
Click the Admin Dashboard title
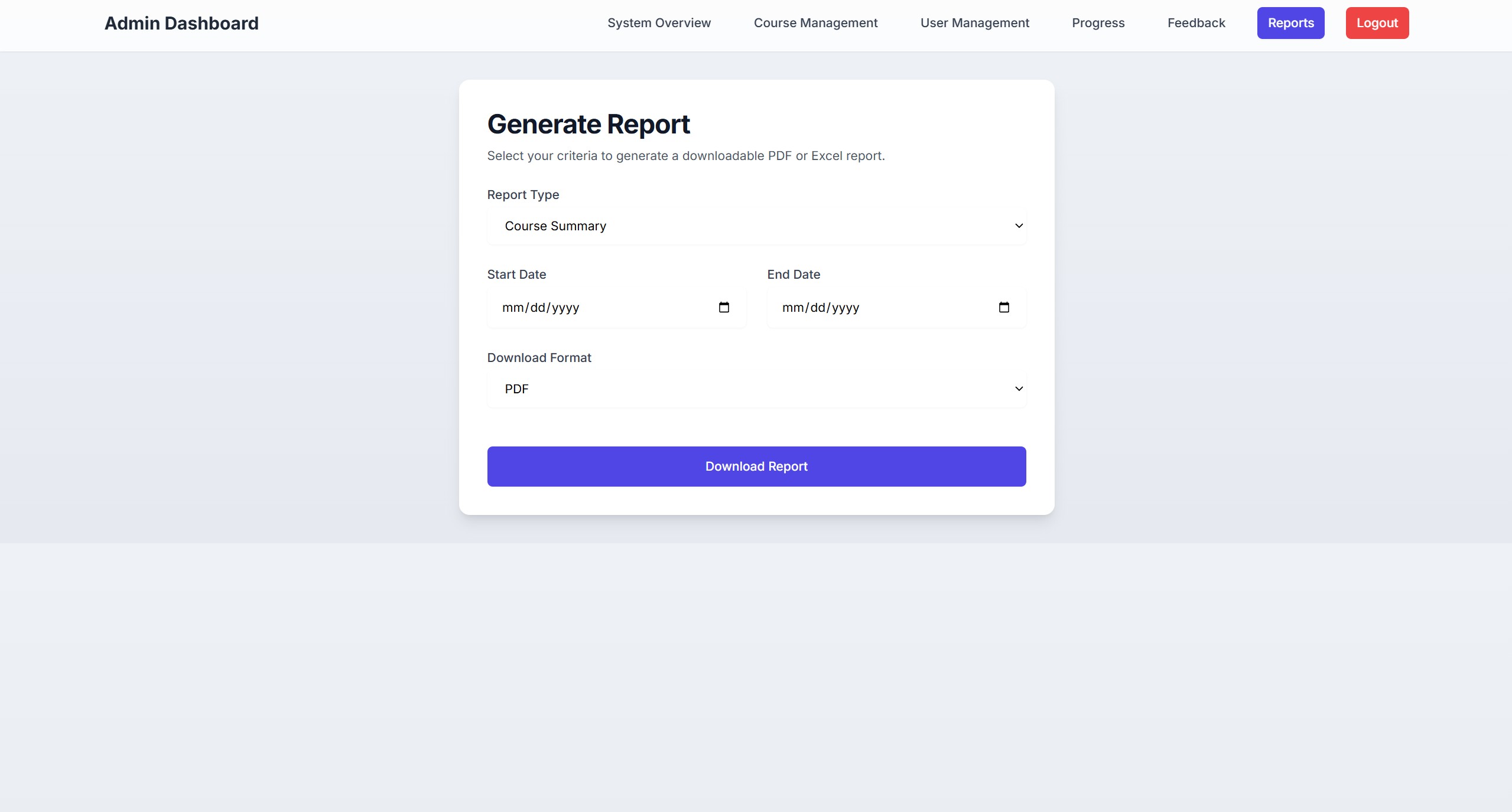181,23
